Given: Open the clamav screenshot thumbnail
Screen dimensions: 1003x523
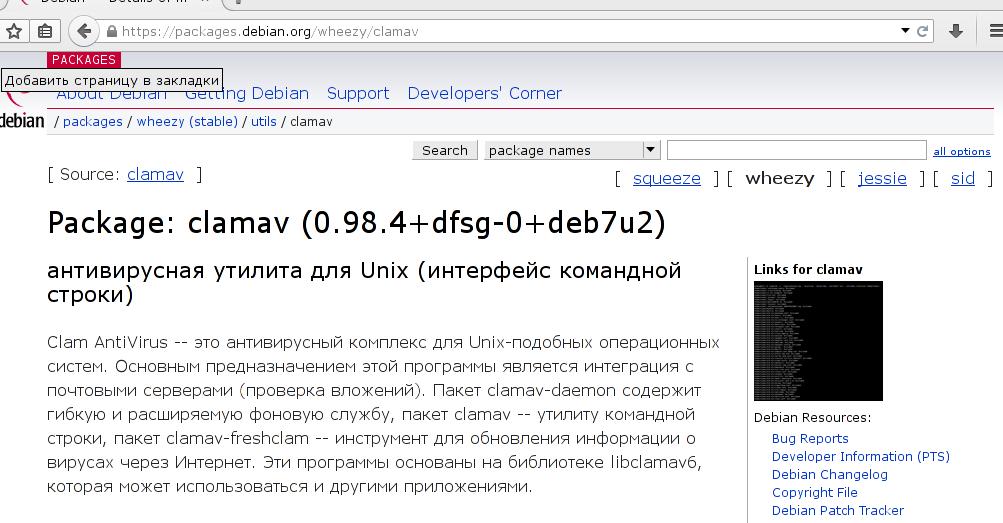Looking at the screenshot, I should tap(818, 341).
